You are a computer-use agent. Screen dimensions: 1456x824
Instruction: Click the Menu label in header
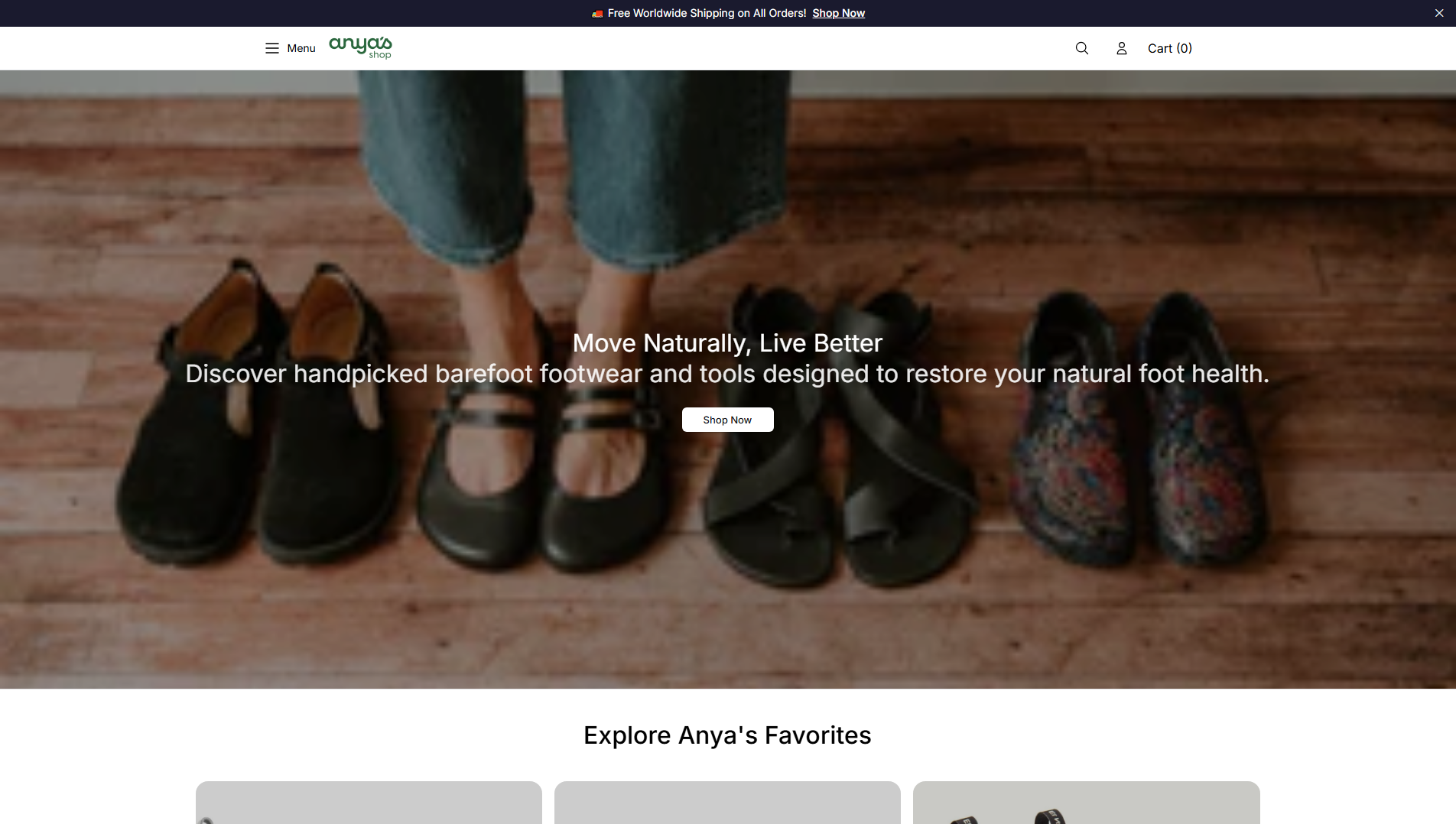click(301, 48)
